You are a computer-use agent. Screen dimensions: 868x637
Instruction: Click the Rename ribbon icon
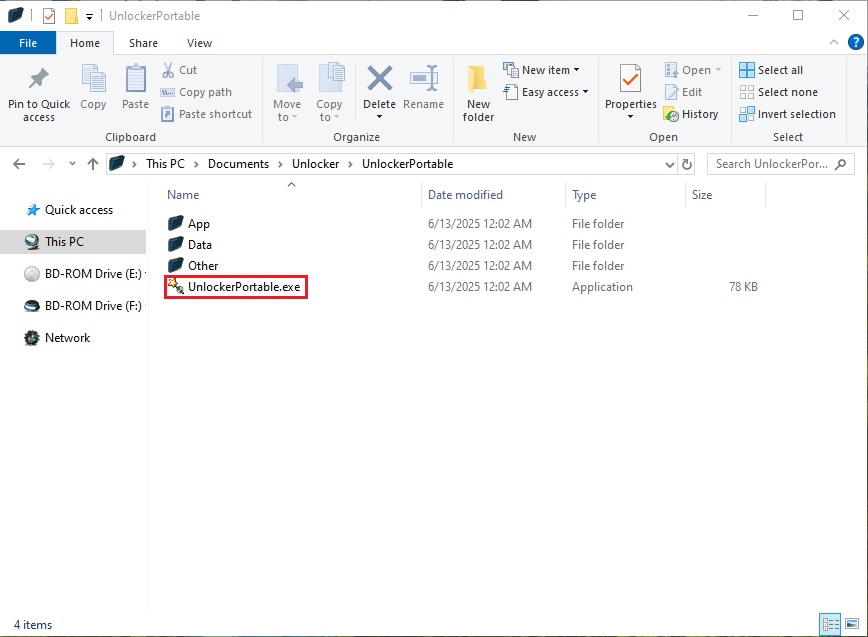coord(424,79)
